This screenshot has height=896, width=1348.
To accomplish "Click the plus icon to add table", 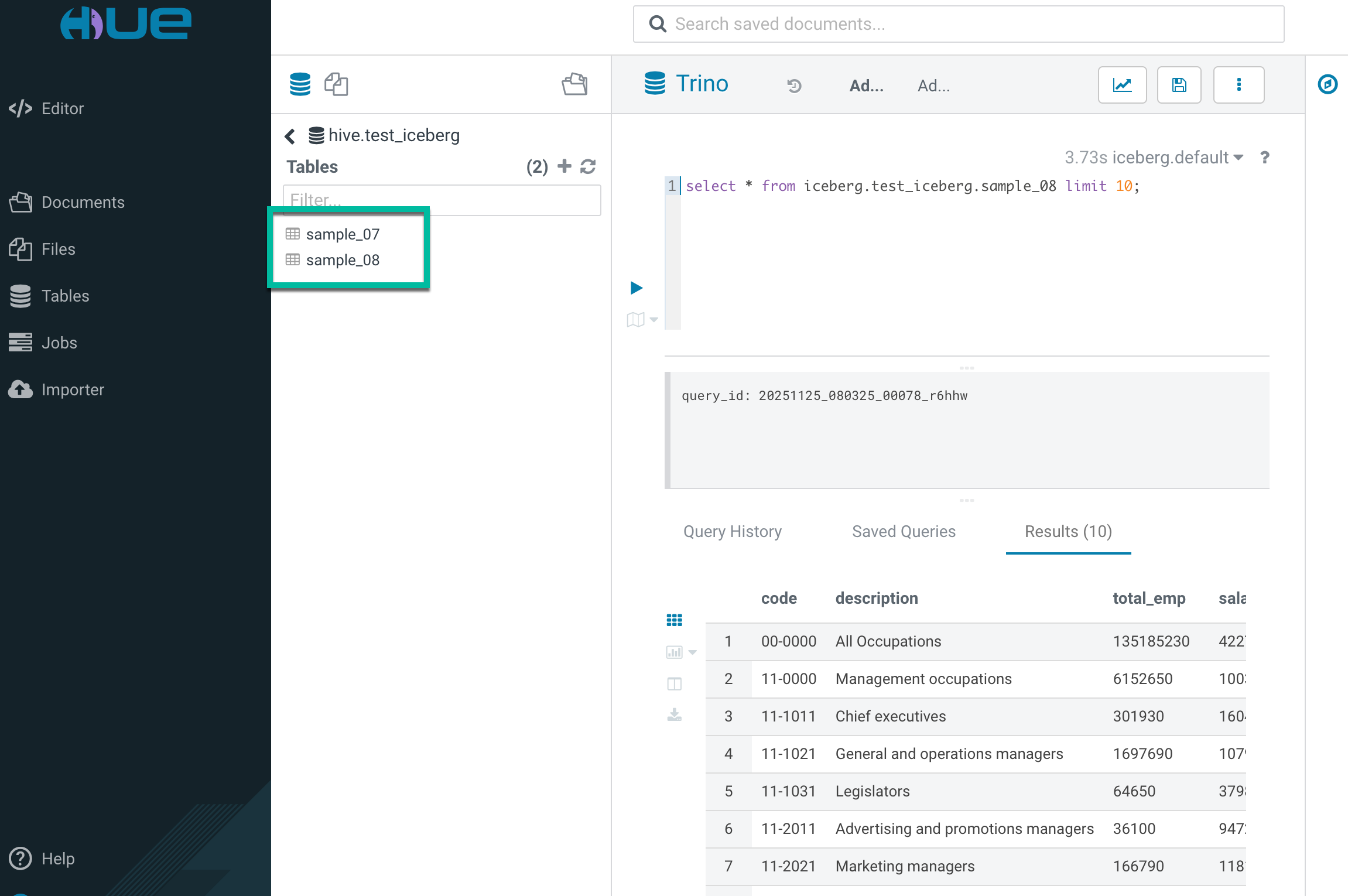I will click(564, 166).
